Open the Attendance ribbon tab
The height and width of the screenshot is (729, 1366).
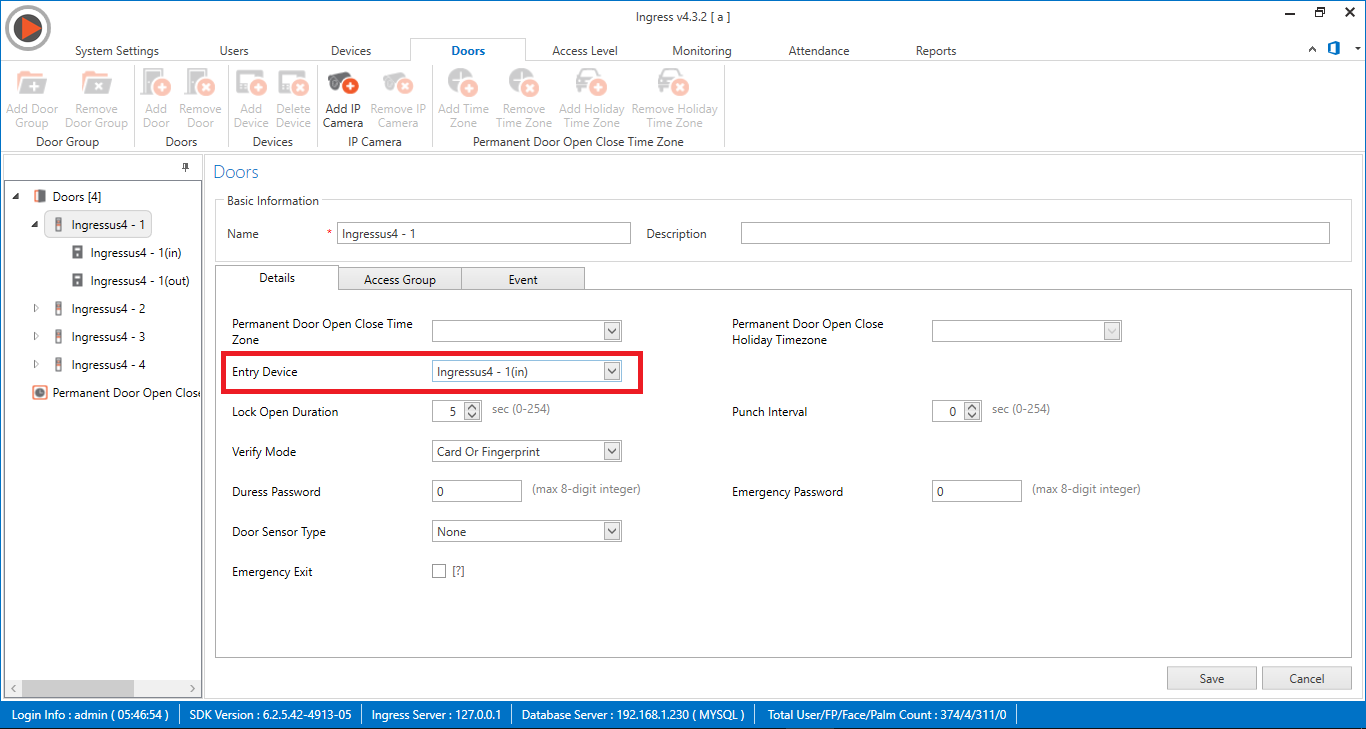tap(819, 51)
